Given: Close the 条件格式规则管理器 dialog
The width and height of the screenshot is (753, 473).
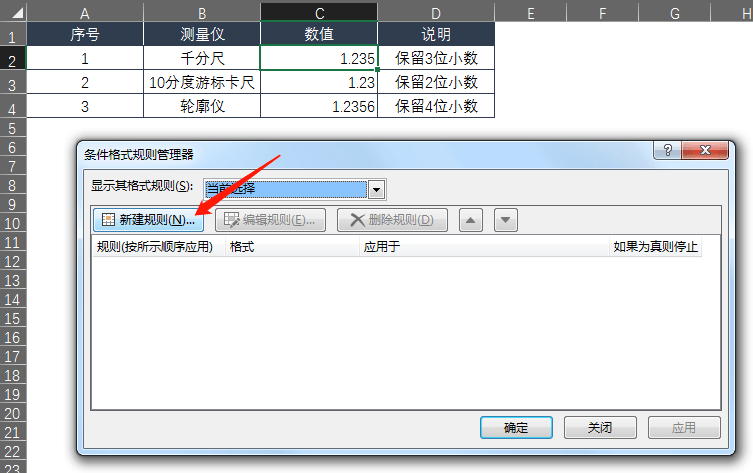Looking at the screenshot, I should 705,150.
